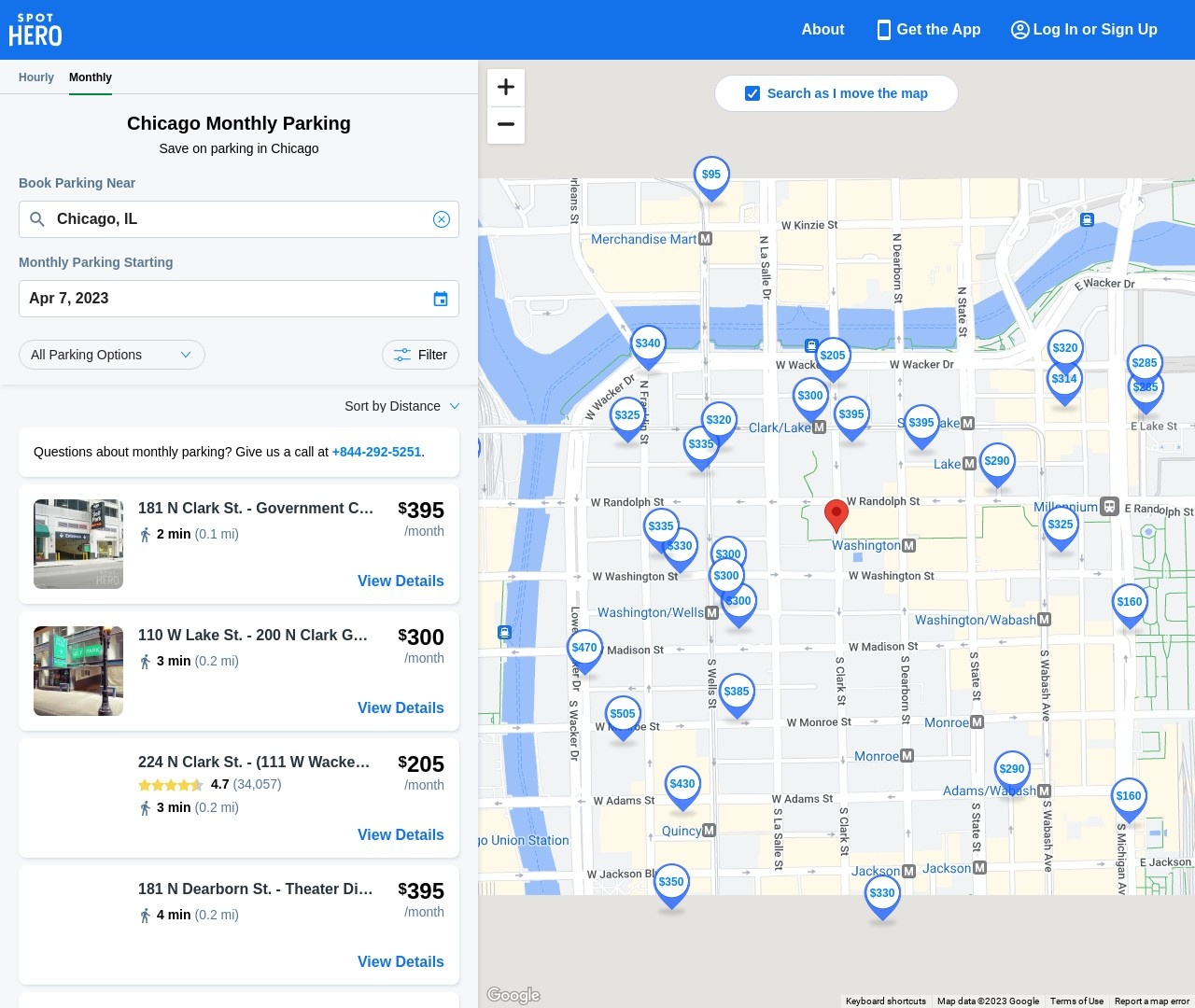This screenshot has width=1195, height=1008.
Task: View Details for 110 W Lake St.
Action: click(x=401, y=707)
